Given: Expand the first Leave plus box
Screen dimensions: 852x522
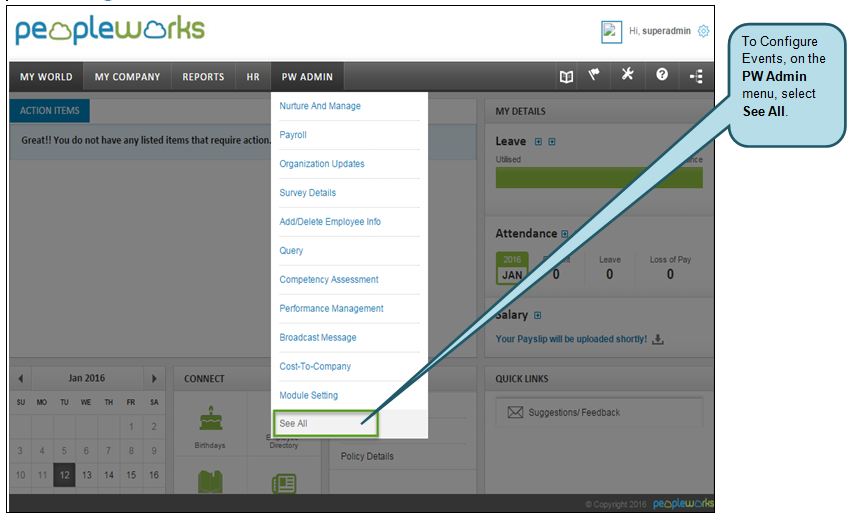Looking at the screenshot, I should coord(538,142).
